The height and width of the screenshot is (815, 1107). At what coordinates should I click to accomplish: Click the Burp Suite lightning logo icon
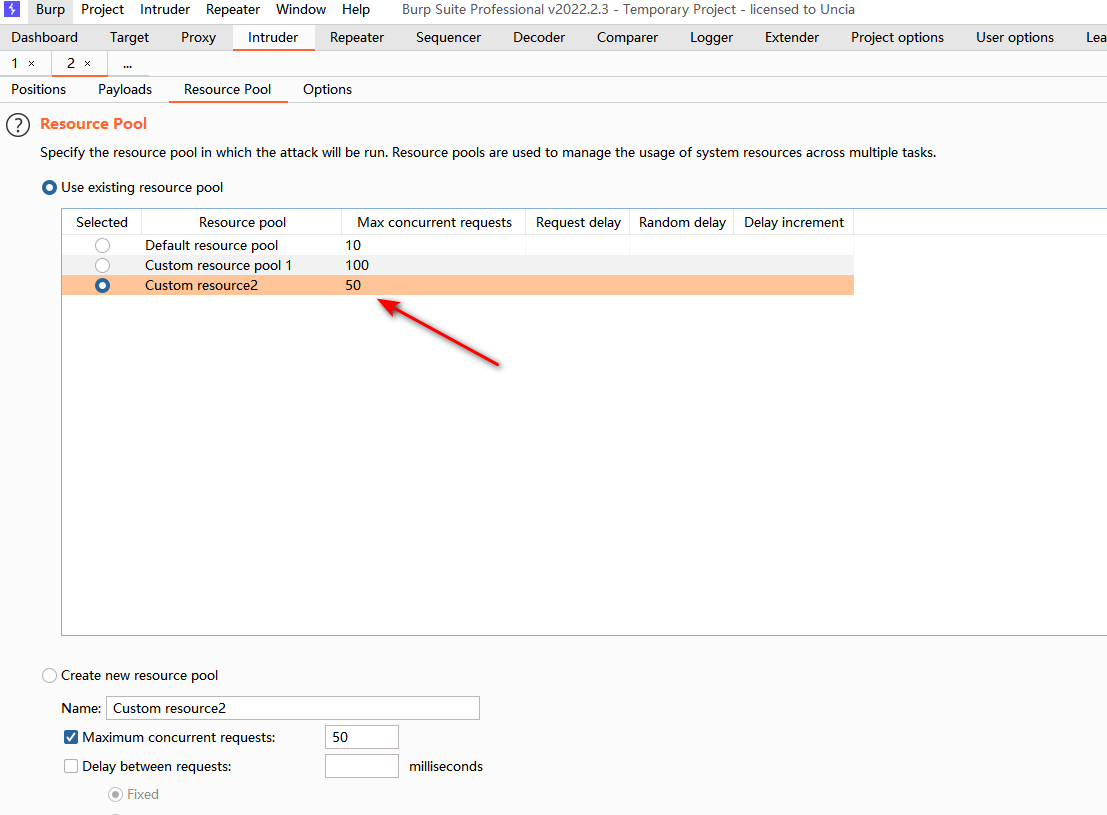coord(12,9)
